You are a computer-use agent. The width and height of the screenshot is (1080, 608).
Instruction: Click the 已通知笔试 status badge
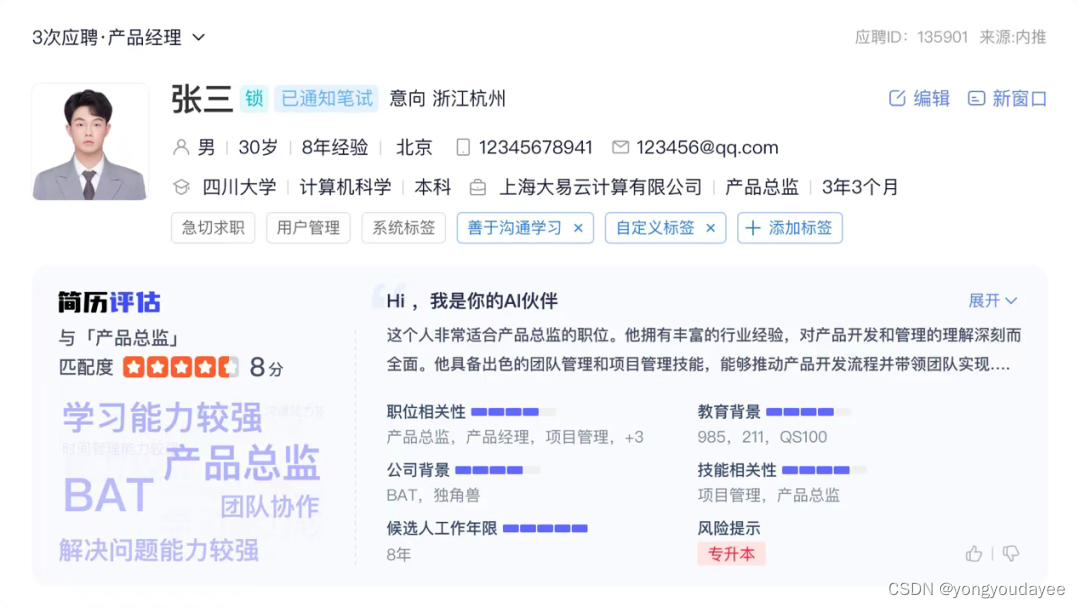[x=325, y=99]
